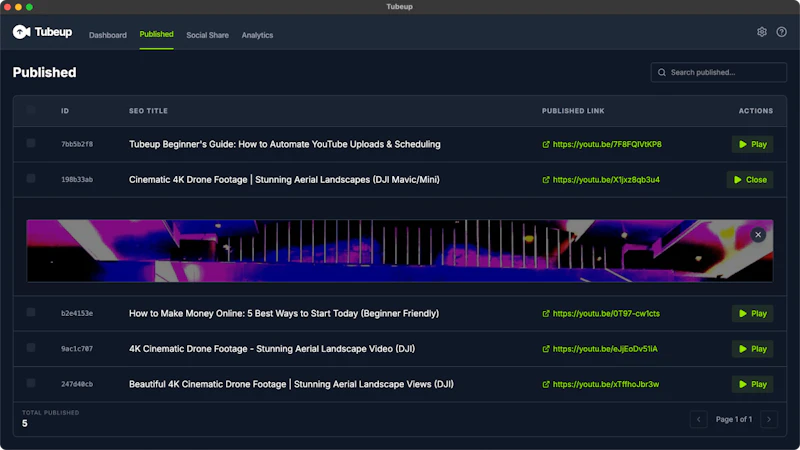Click the title Cinematic 4K Drone Footage
Viewport: 800px width, 450px height.
click(x=284, y=180)
